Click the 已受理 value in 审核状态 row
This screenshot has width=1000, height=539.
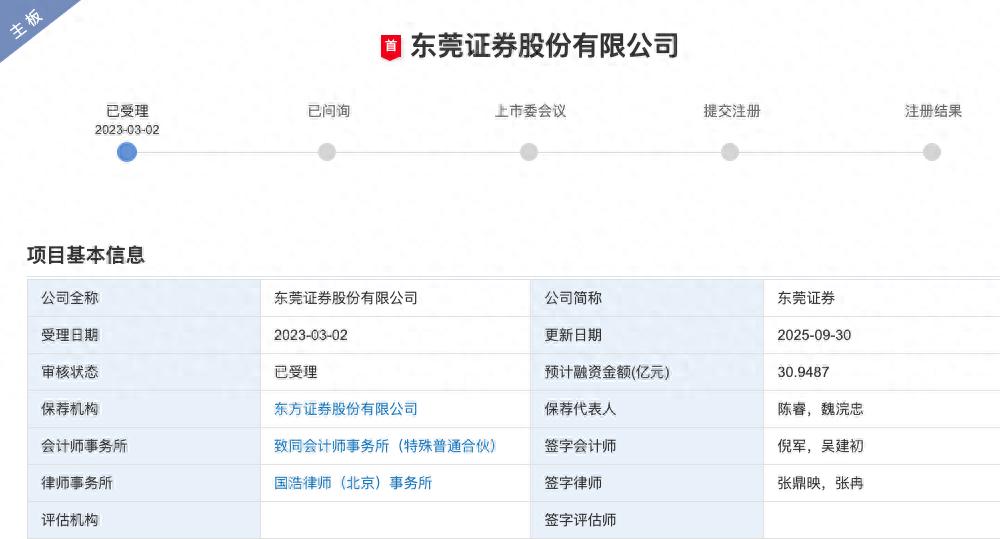coord(295,372)
